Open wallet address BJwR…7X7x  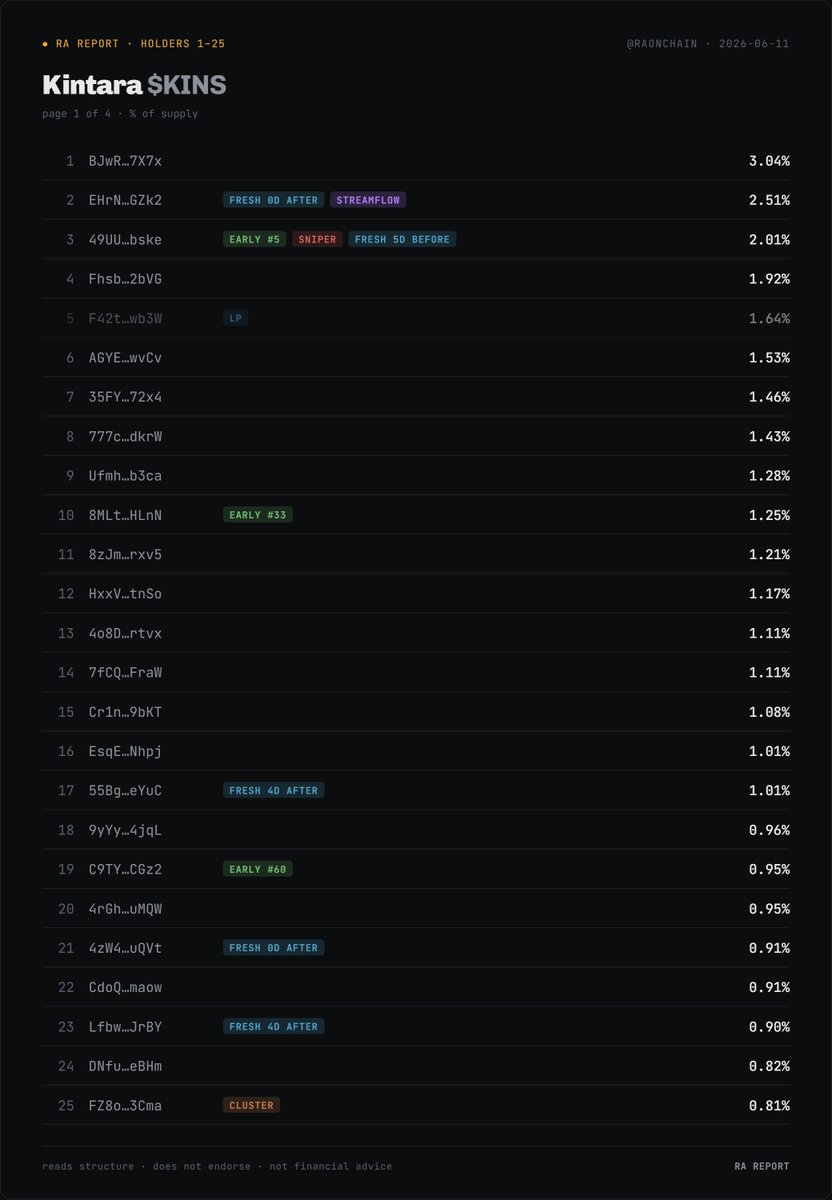(125, 161)
